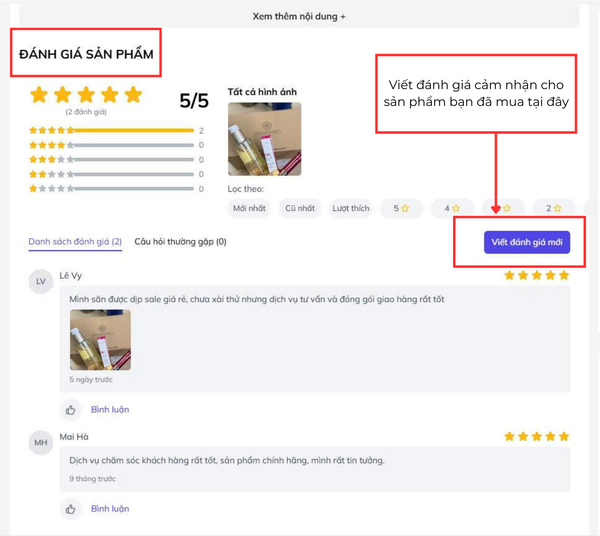Sort reviews by Cũ nhất

point(300,208)
